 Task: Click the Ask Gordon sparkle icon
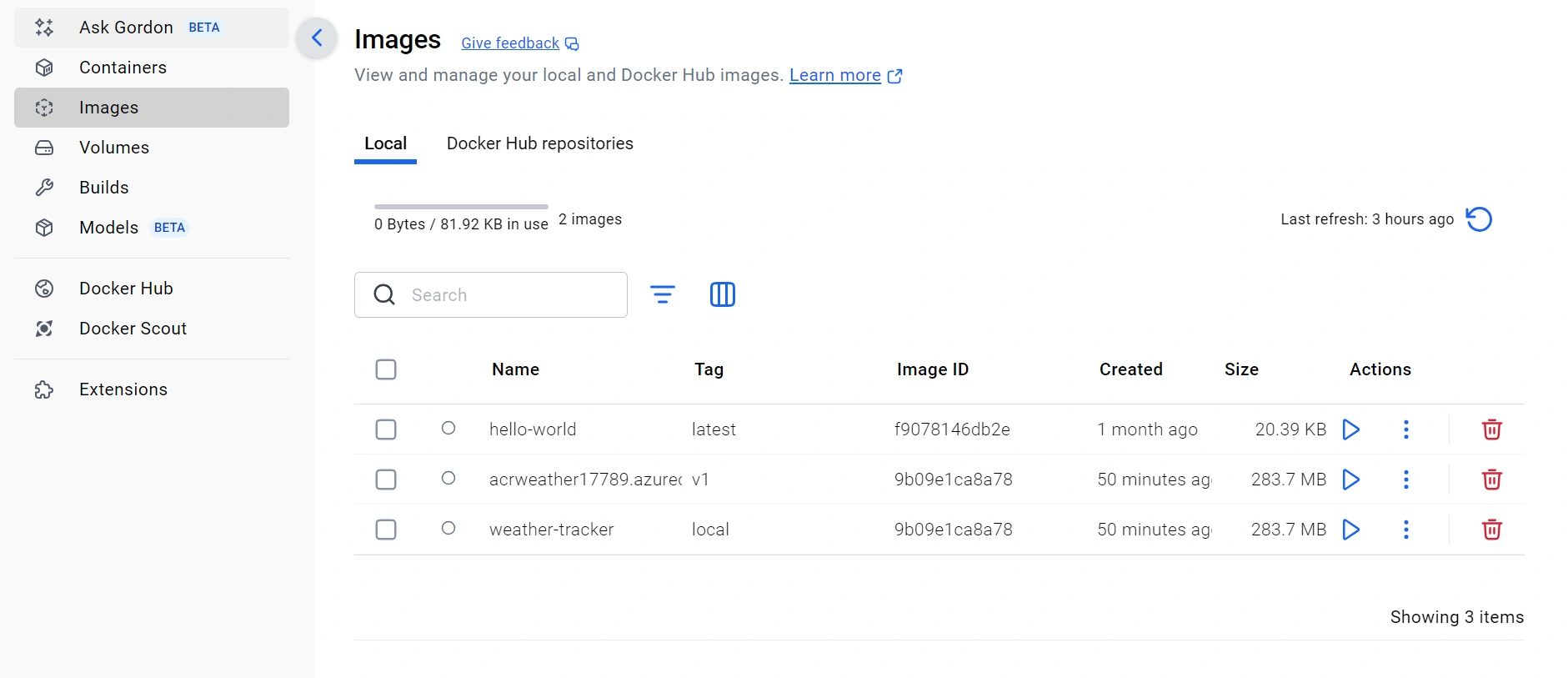[44, 28]
